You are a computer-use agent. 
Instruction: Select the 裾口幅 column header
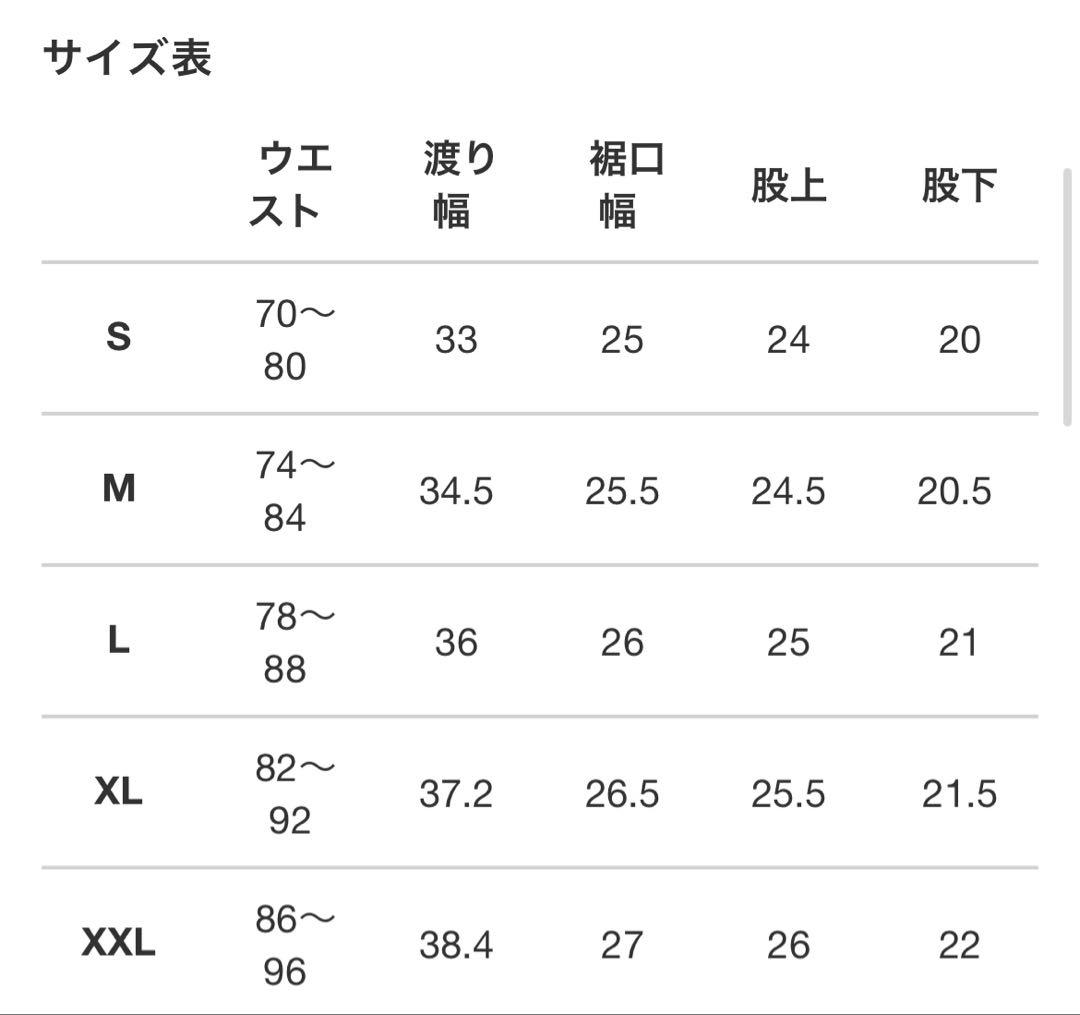tap(623, 185)
